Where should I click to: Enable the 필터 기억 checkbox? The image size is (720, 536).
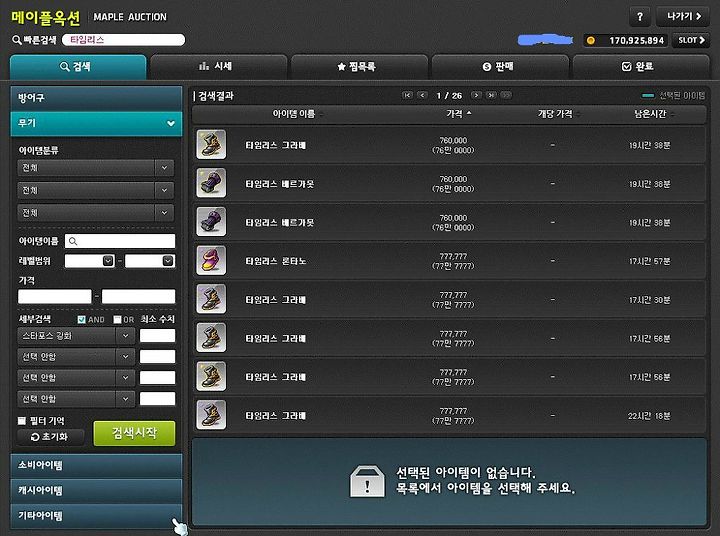(22, 421)
